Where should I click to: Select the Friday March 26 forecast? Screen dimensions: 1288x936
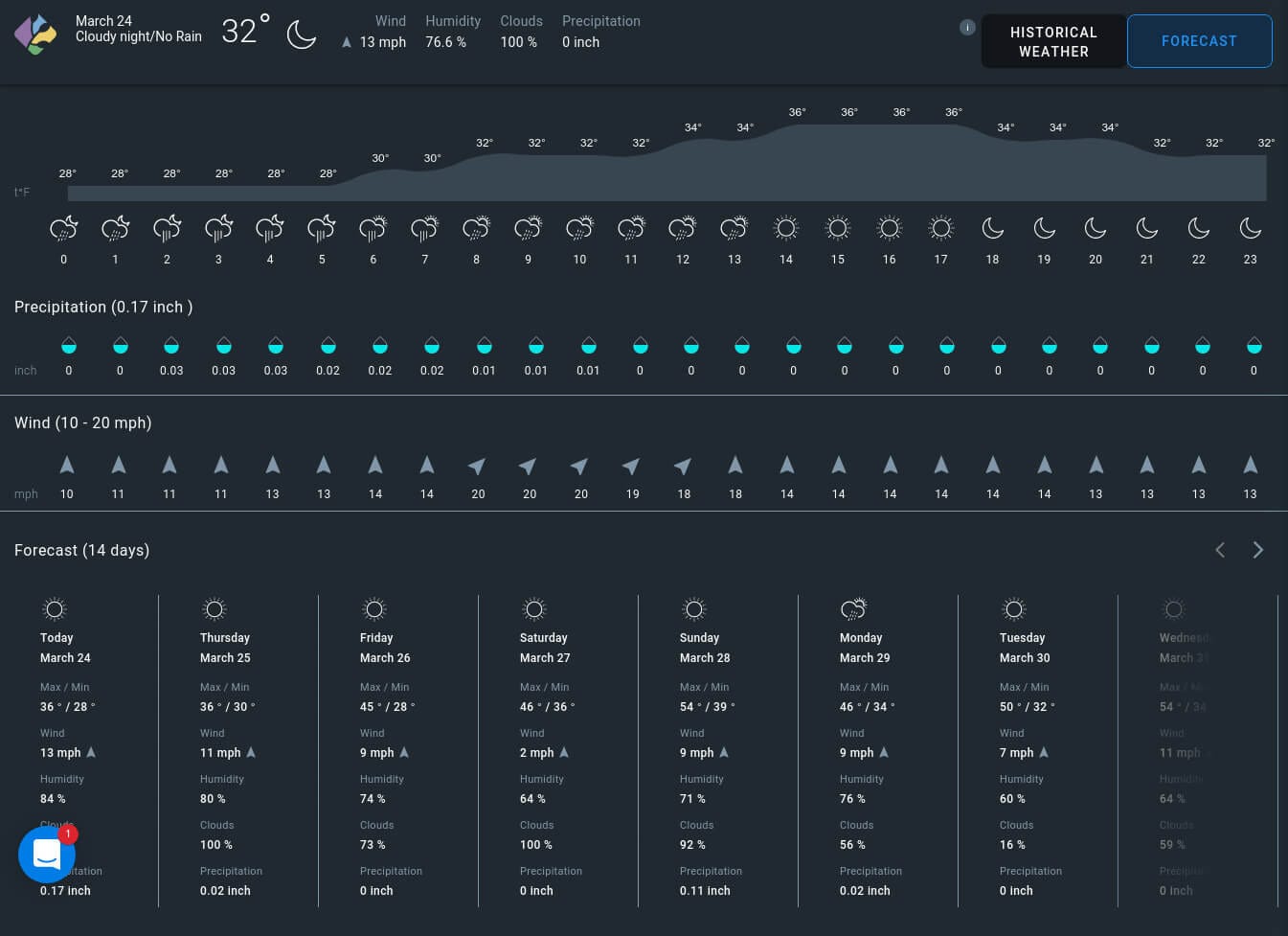coord(398,750)
